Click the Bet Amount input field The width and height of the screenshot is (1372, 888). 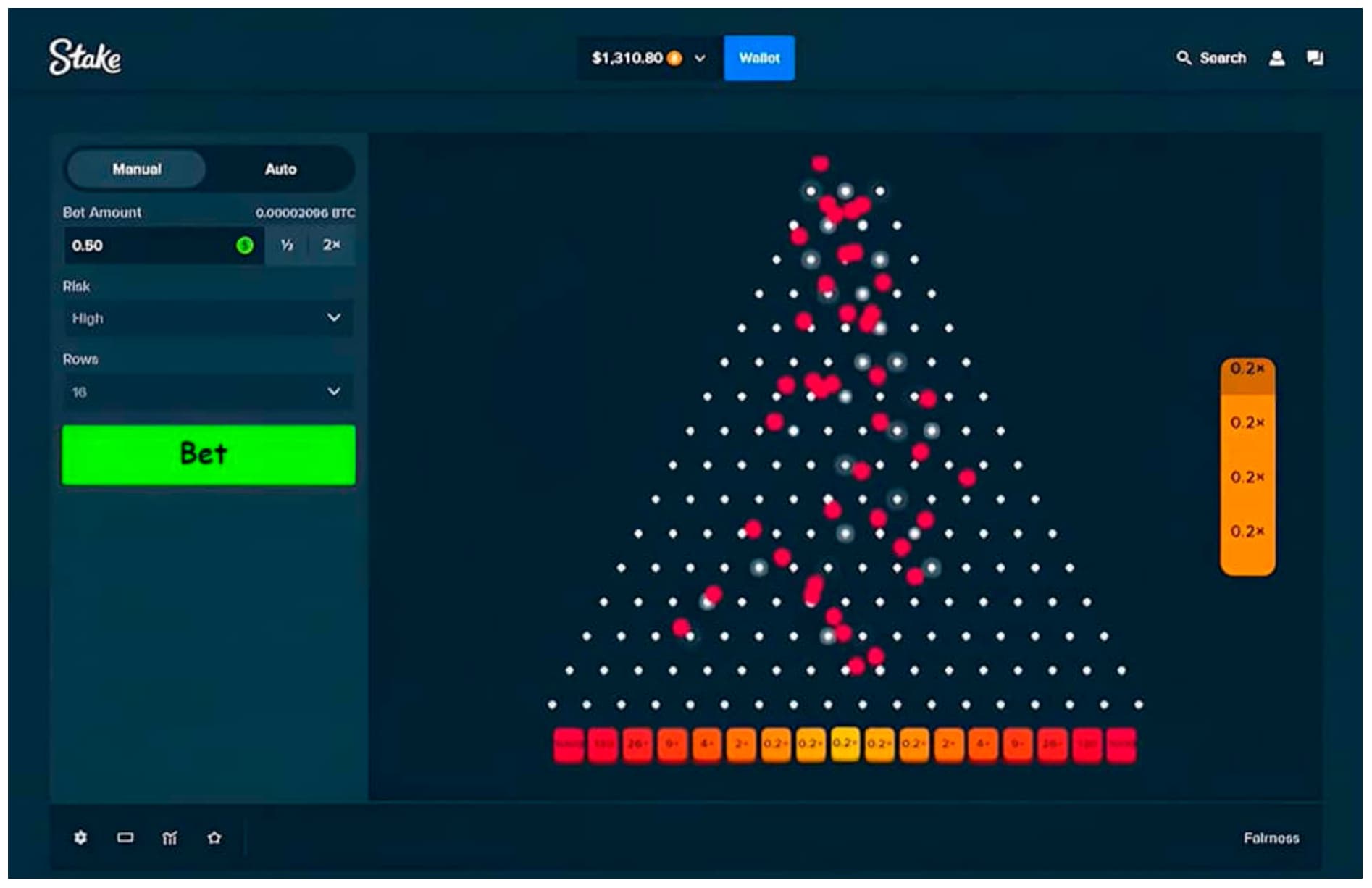pyautogui.click(x=152, y=246)
